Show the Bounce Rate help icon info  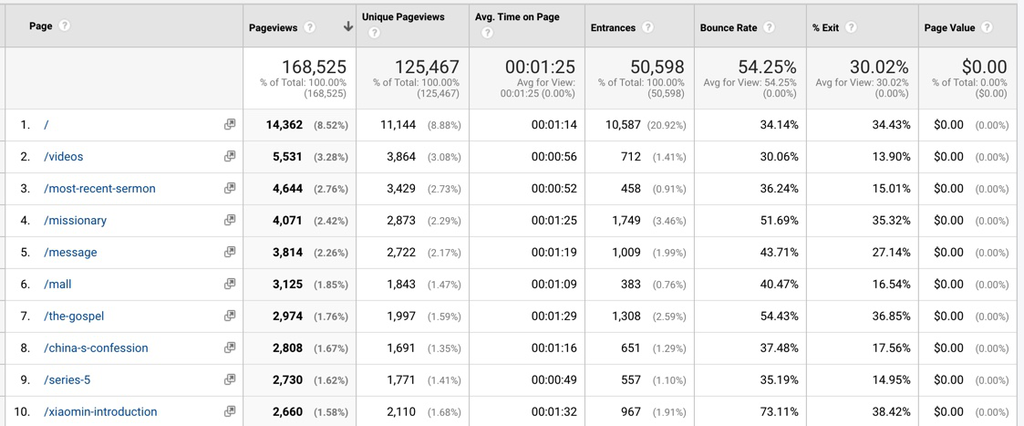tap(770, 28)
